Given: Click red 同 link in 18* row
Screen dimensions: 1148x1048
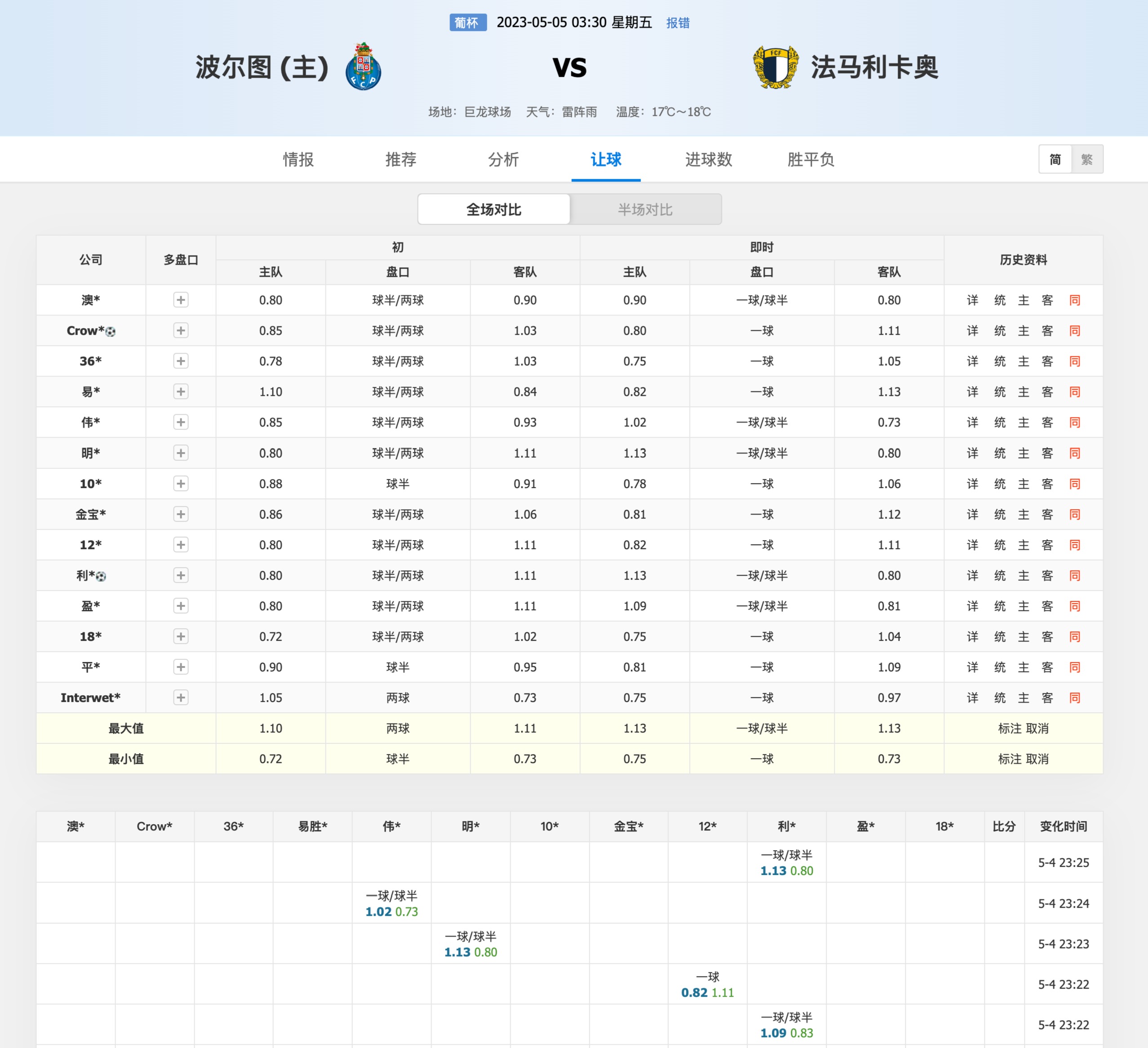Looking at the screenshot, I should 1075,636.
